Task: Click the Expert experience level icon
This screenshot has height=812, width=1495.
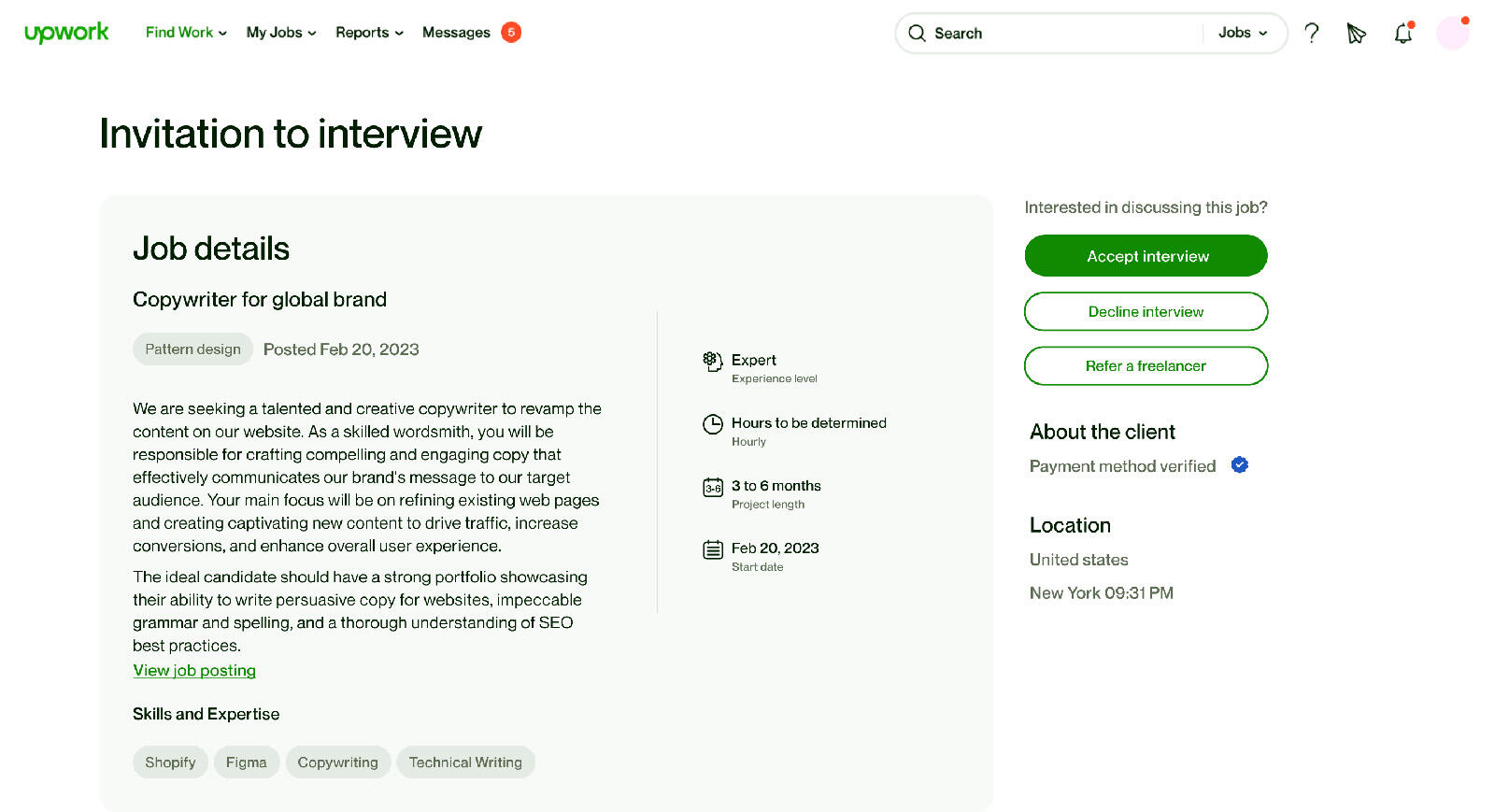Action: point(712,362)
